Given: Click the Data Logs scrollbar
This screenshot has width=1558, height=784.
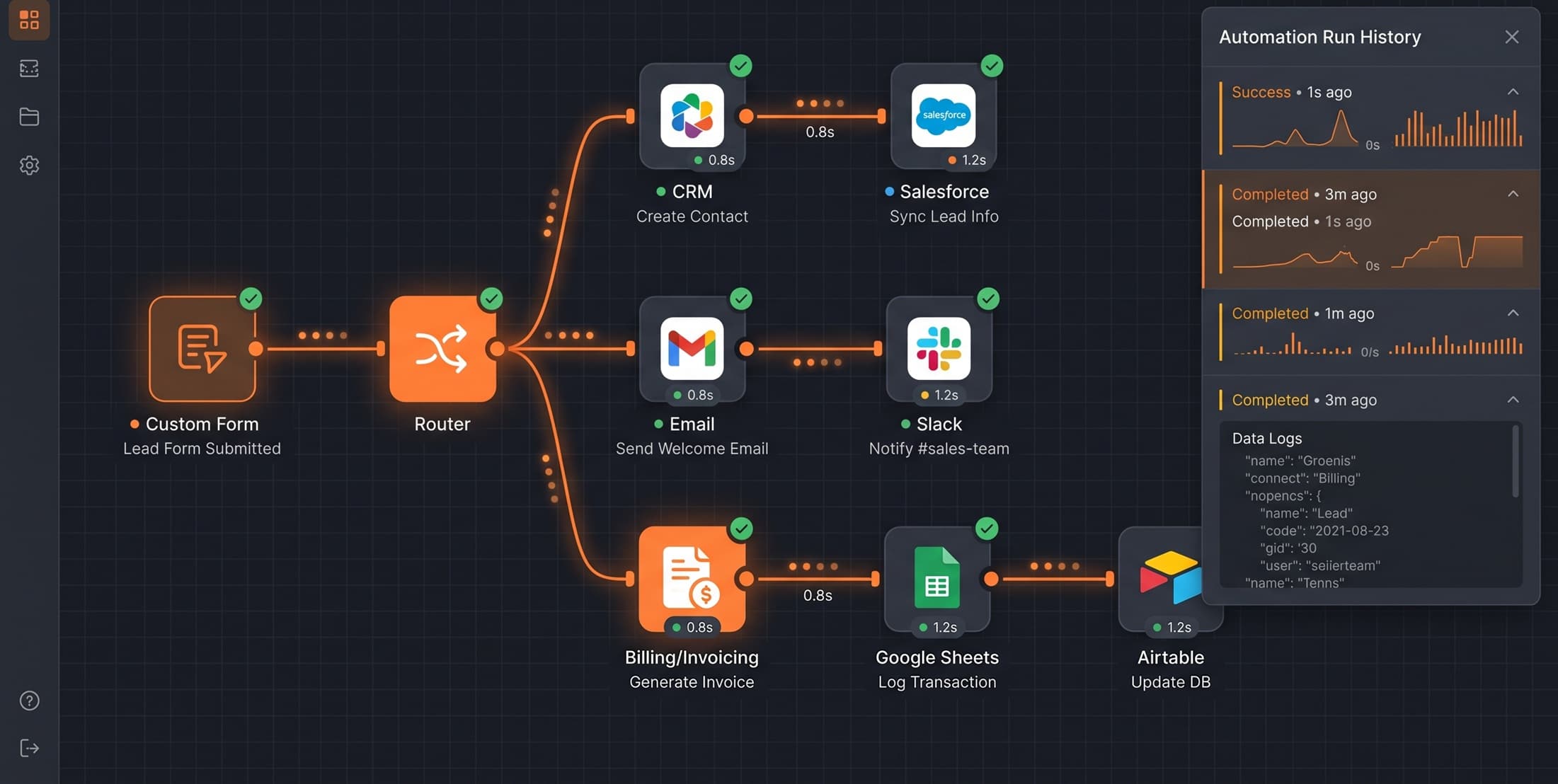Looking at the screenshot, I should (1516, 461).
